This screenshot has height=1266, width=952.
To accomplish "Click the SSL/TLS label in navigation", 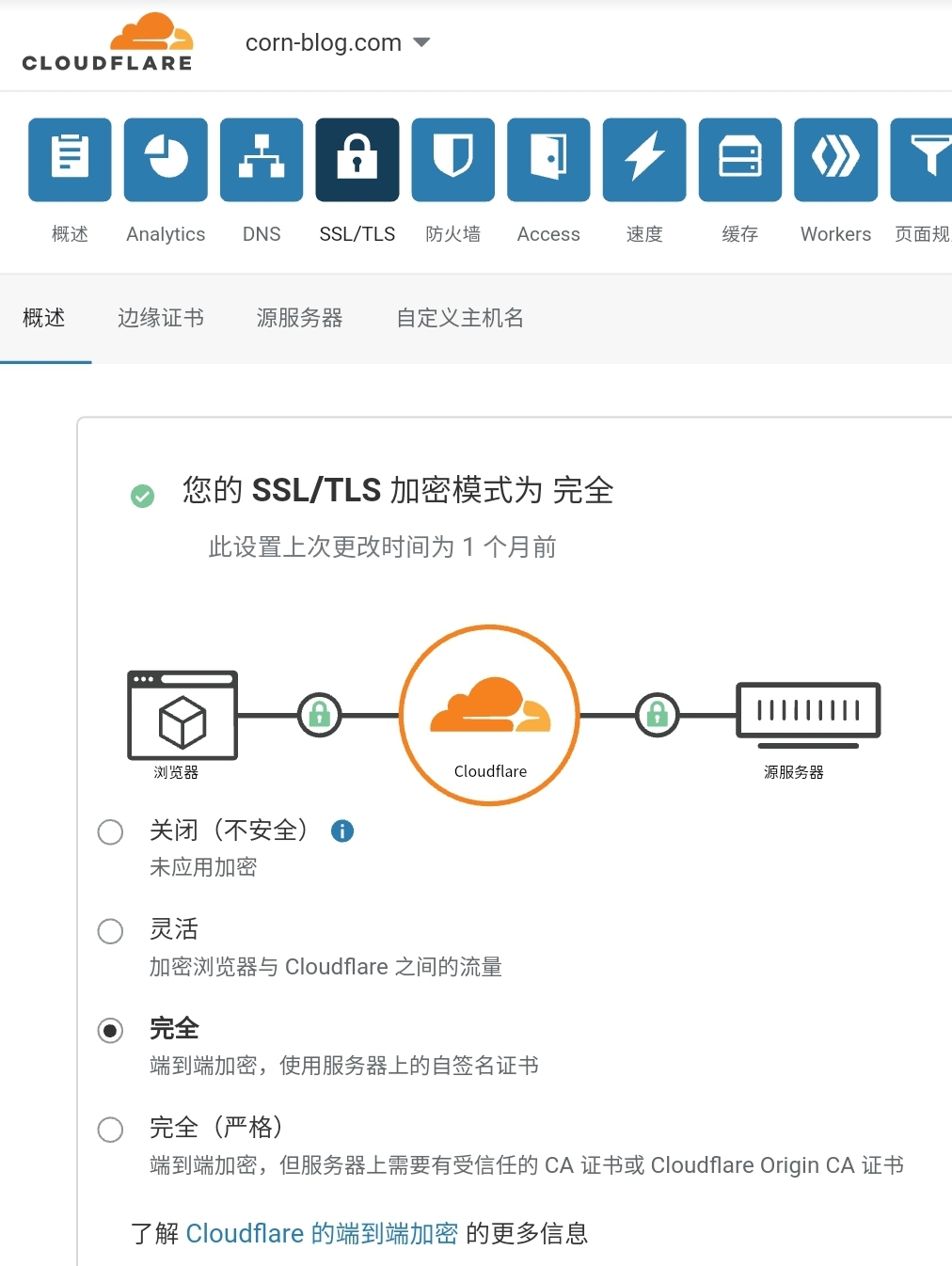I will pyautogui.click(x=357, y=234).
